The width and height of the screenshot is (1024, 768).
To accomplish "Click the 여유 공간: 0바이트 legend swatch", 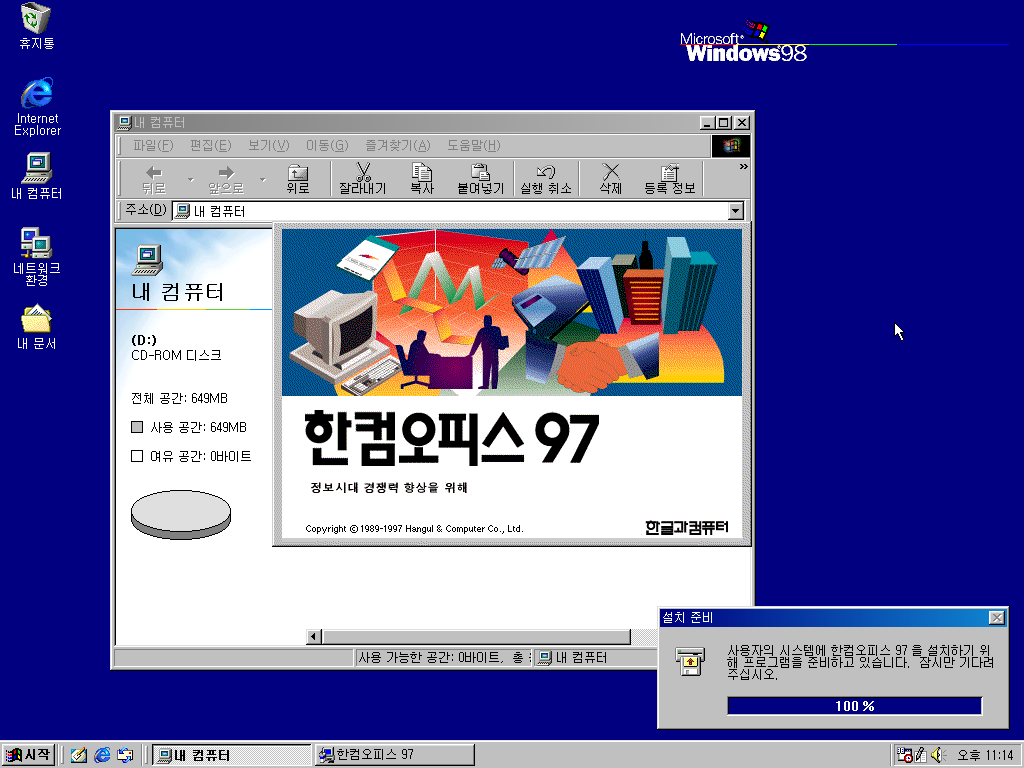I will click(x=137, y=456).
